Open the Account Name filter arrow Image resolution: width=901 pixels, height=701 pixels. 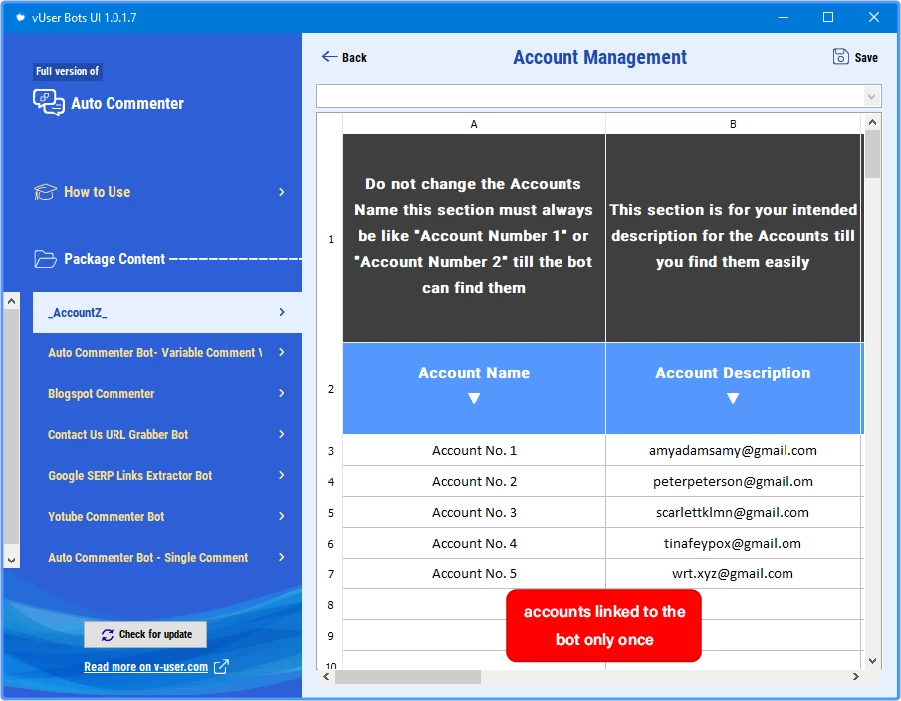[474, 398]
